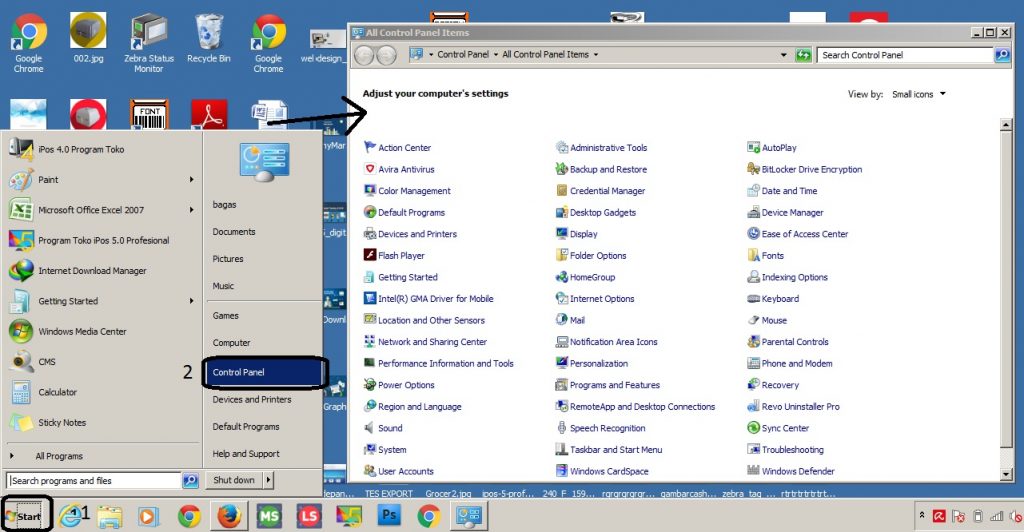Click Control Panel scrollbar up arrow

pos(1006,125)
